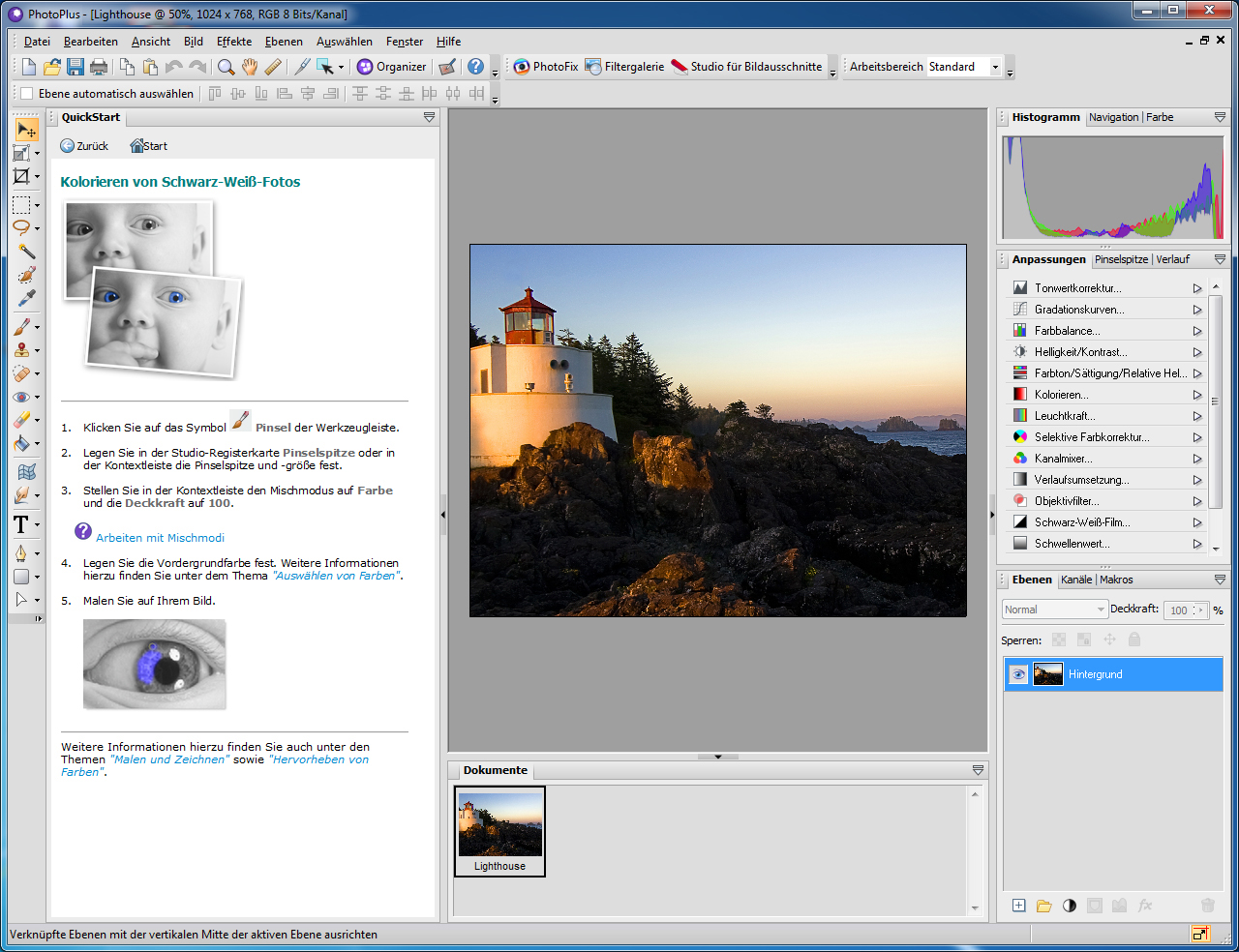1239x952 pixels.
Task: Open the Filtergalerie
Action: tap(624, 67)
